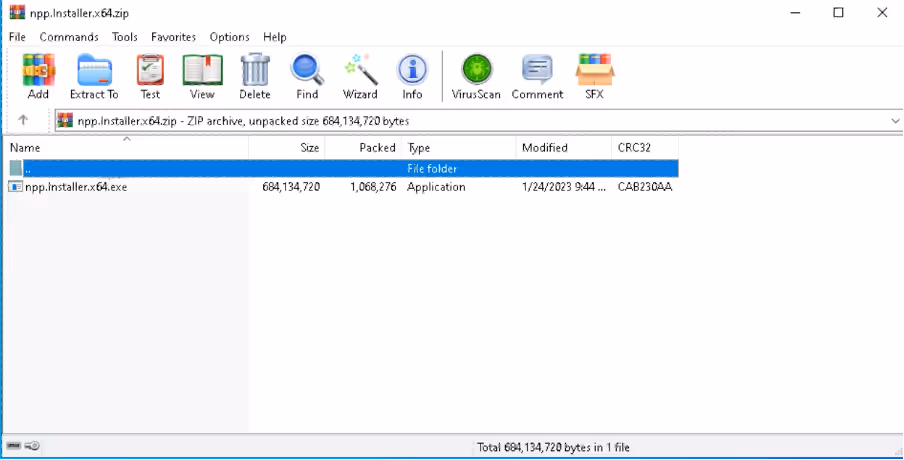Click the 1/24/2023 modified date cell
Screen dimensions: 904x460
[564, 187]
